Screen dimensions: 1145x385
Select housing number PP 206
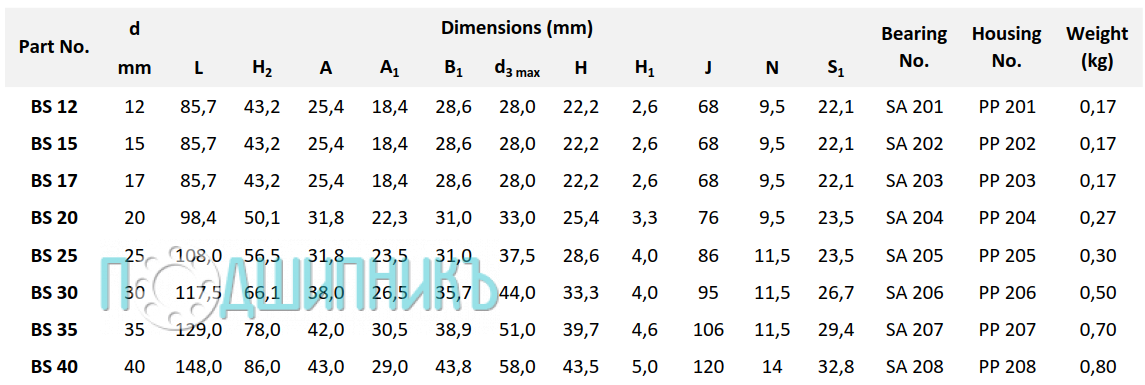[x=1006, y=293]
